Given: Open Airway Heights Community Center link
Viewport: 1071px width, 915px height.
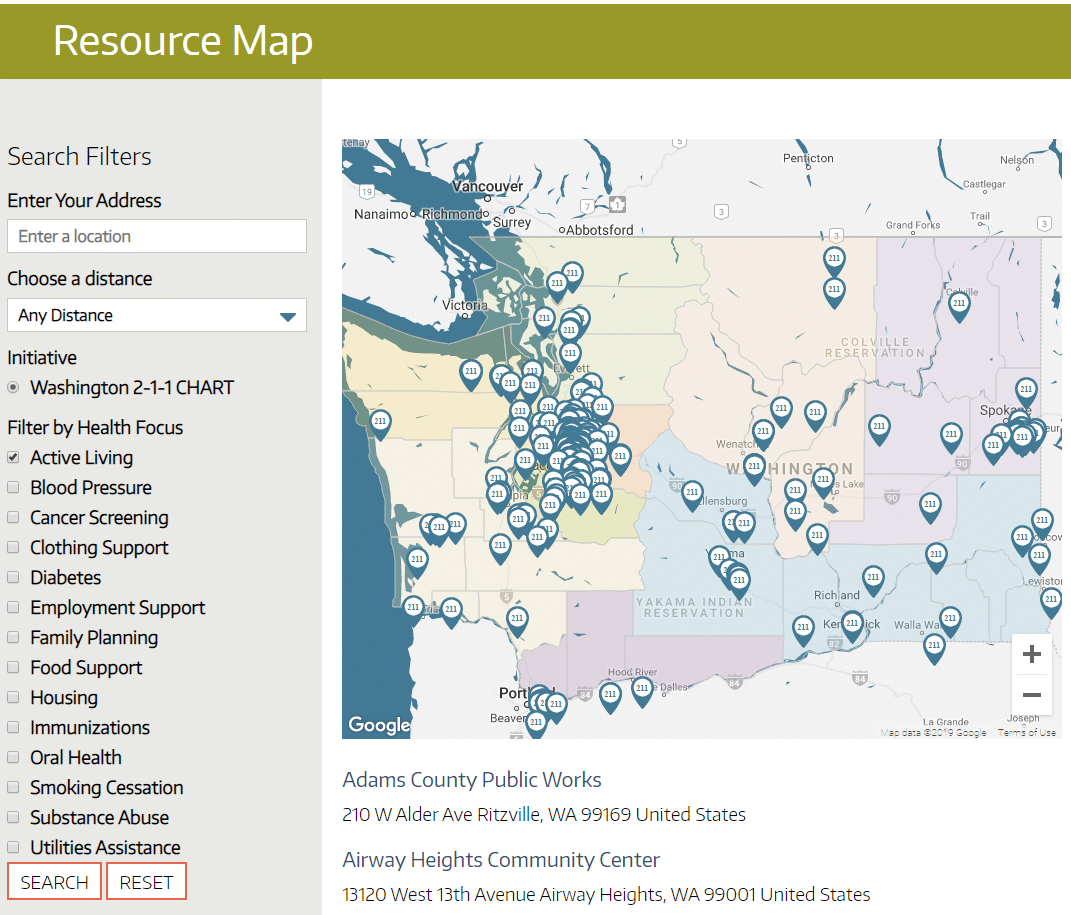Looking at the screenshot, I should click(x=501, y=860).
